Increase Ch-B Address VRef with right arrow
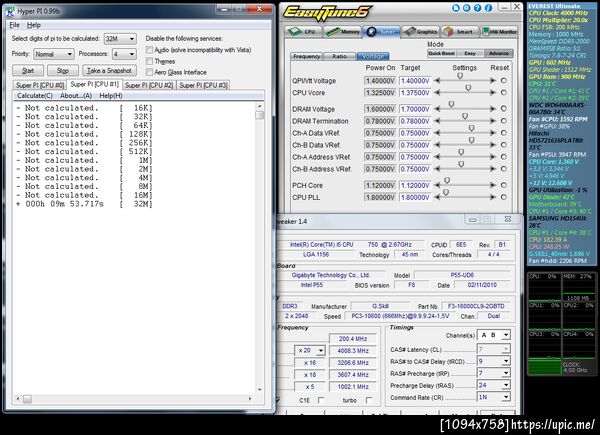This screenshot has height=435, width=600. (x=493, y=169)
